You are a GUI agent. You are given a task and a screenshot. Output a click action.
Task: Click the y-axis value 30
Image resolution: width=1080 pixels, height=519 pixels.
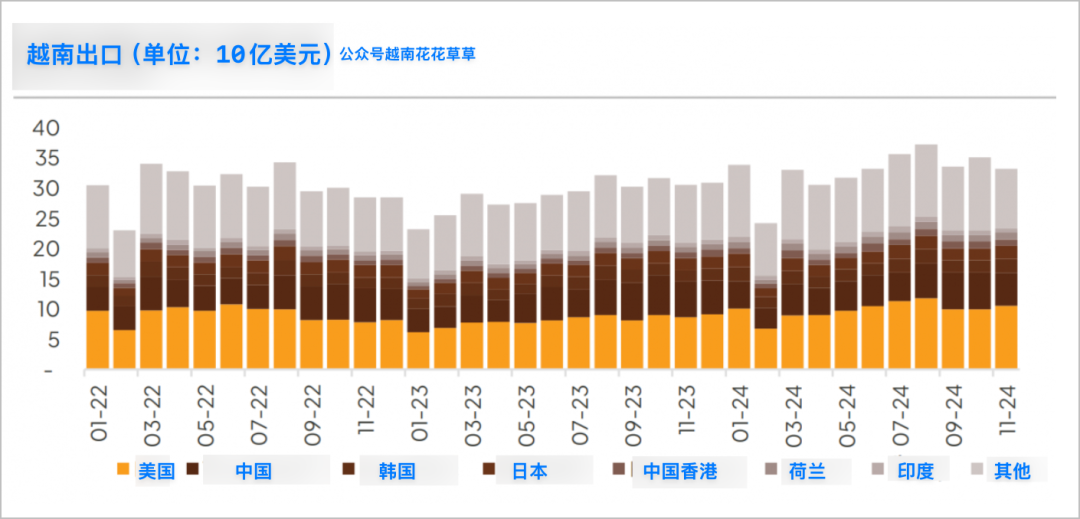click(46, 189)
